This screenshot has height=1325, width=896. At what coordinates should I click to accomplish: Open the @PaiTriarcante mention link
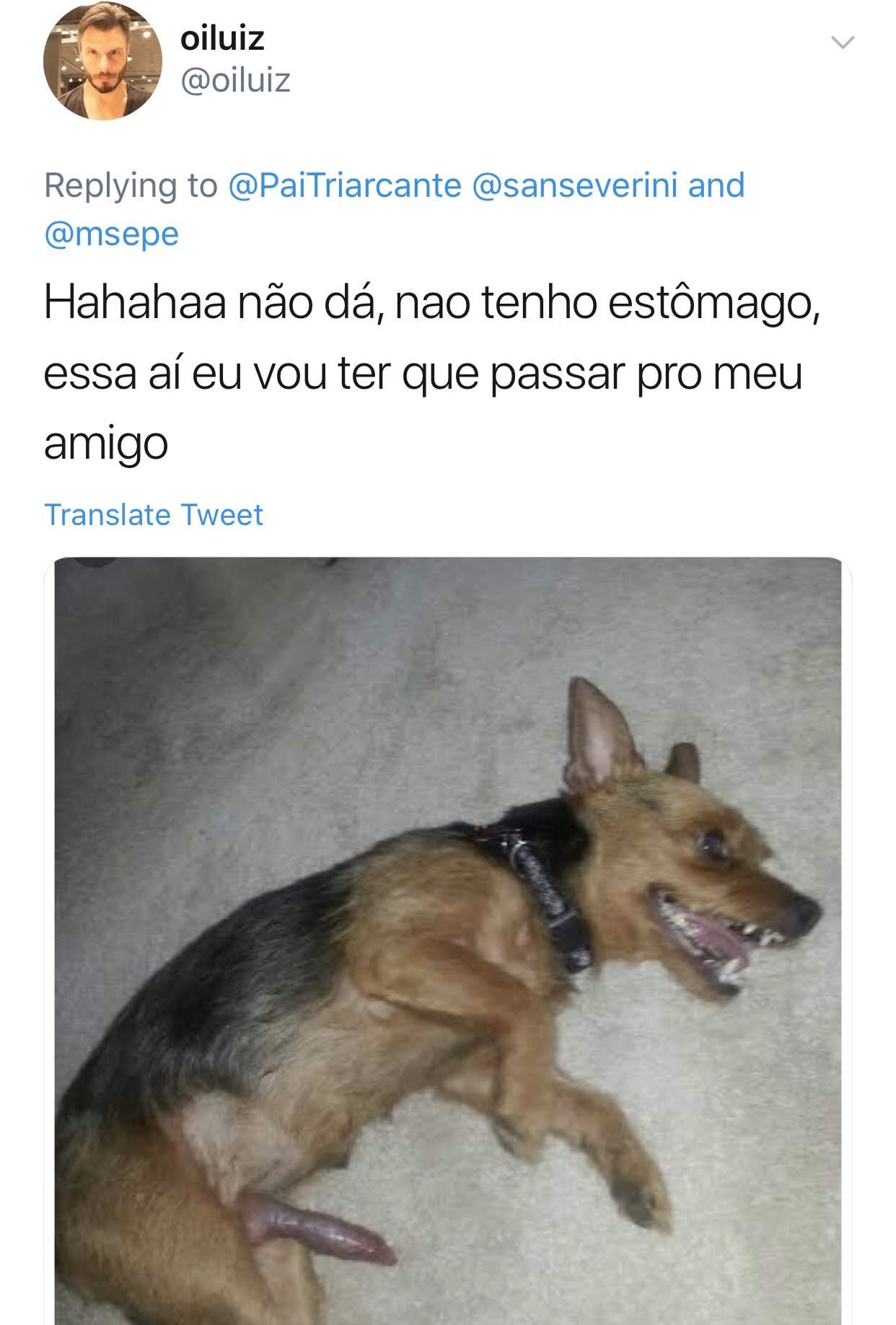[344, 185]
